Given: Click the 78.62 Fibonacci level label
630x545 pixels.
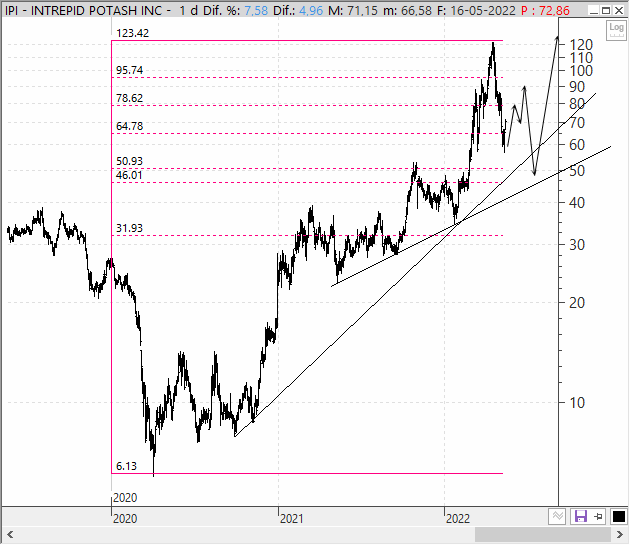Looking at the screenshot, I should pos(129,98).
